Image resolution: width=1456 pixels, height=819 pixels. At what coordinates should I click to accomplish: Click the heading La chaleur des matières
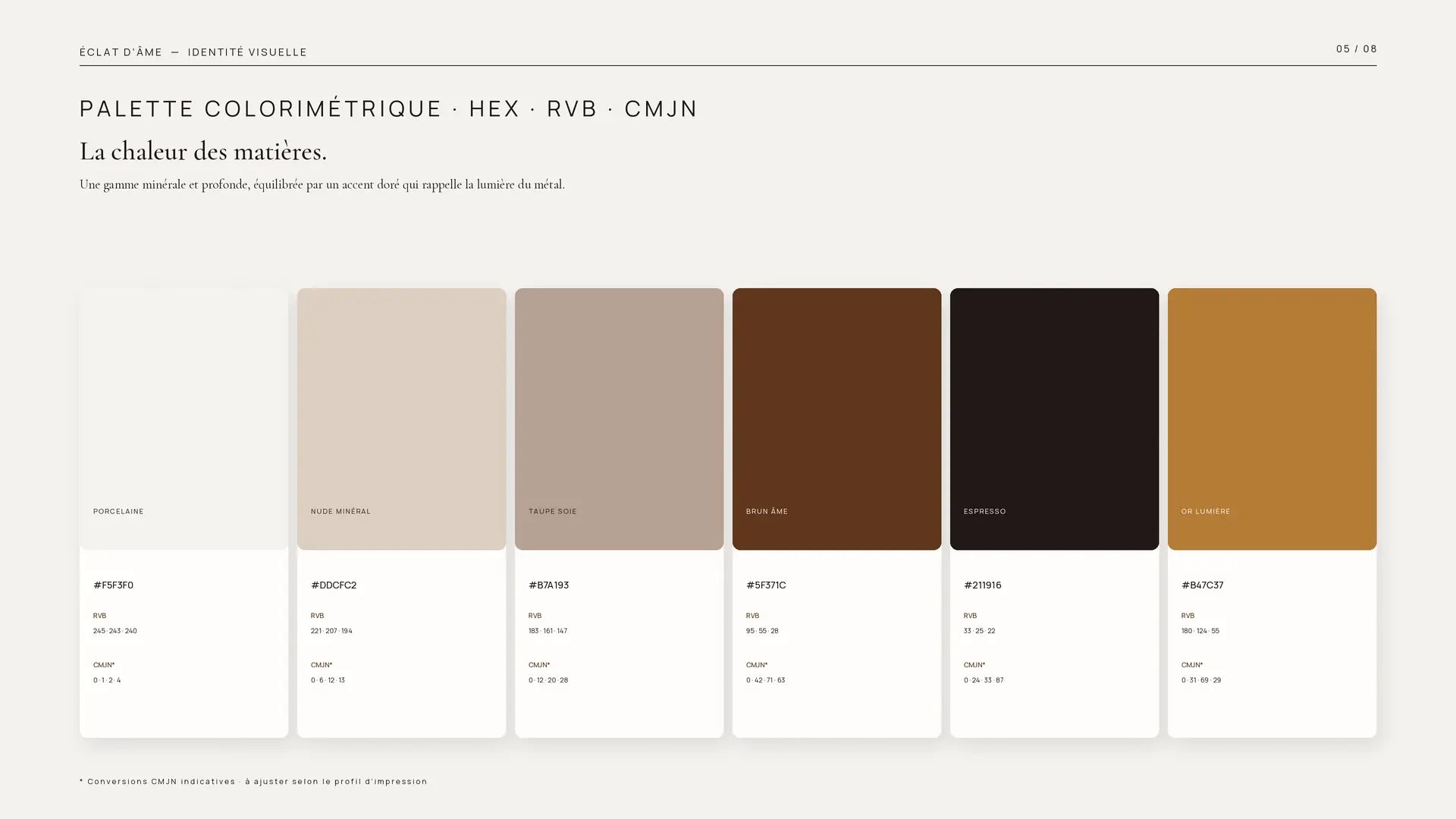[203, 152]
